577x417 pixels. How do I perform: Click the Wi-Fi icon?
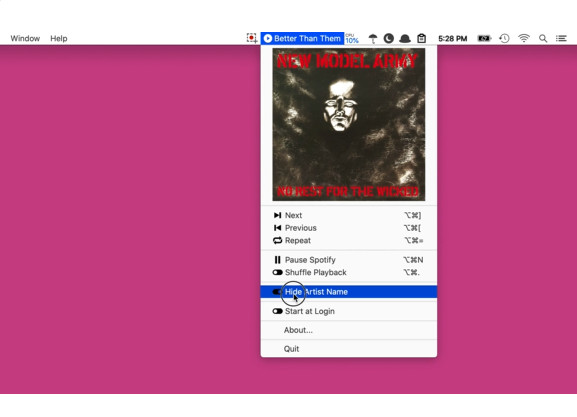(524, 38)
